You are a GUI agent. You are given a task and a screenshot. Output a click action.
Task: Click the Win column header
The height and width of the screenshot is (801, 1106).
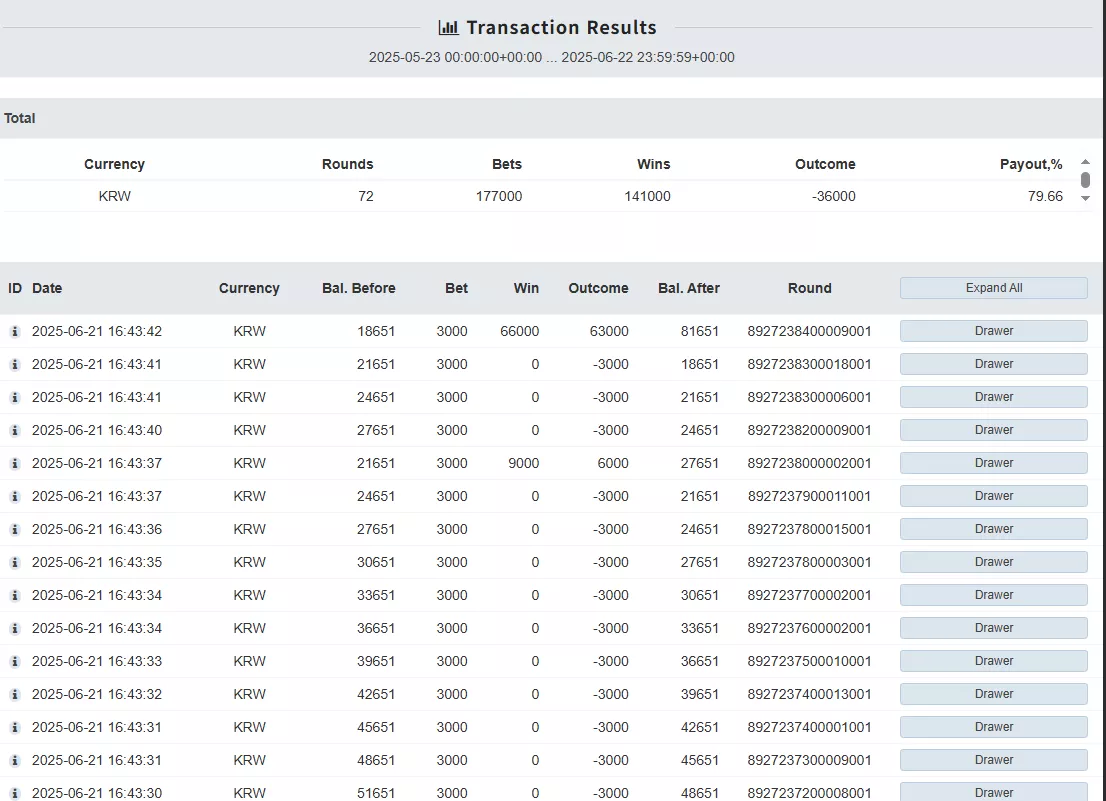[526, 288]
